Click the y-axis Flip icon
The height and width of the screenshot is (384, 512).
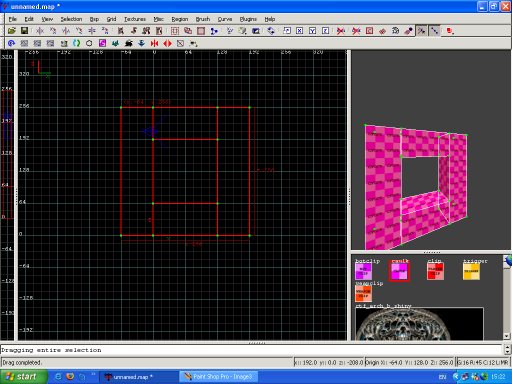[x=66, y=31]
